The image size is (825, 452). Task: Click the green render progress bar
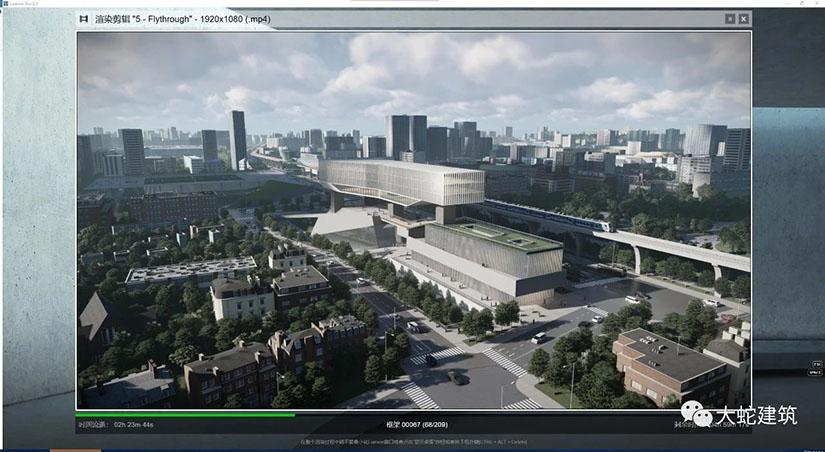pyautogui.click(x=185, y=415)
